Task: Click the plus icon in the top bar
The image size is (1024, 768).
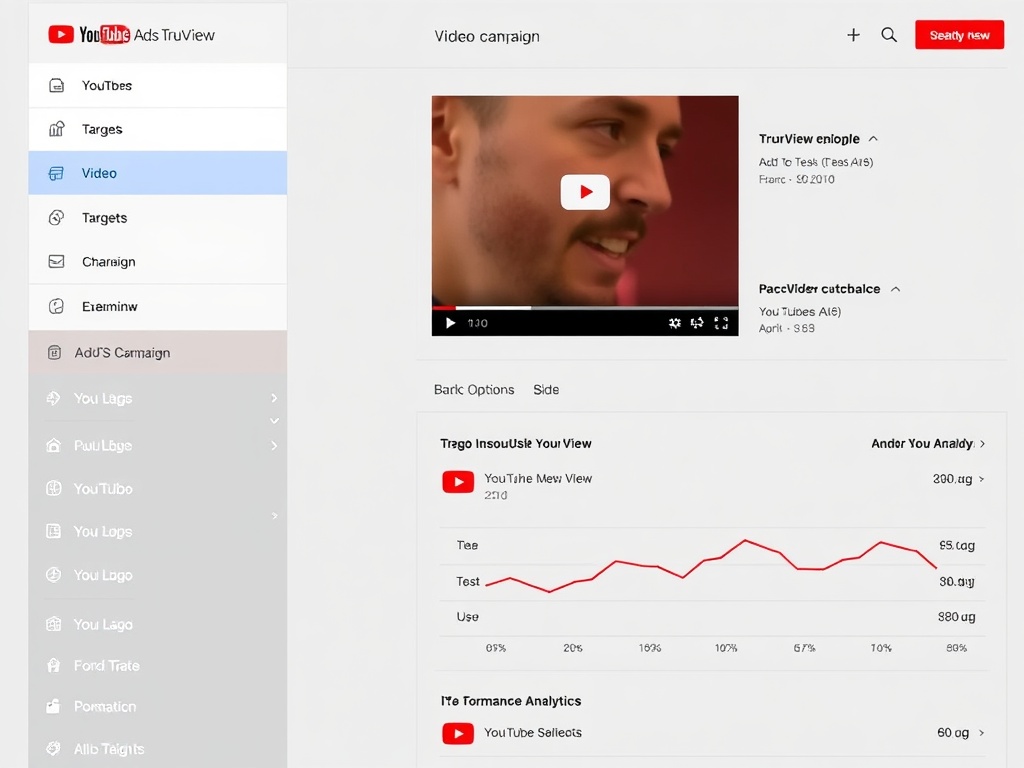Action: [853, 35]
